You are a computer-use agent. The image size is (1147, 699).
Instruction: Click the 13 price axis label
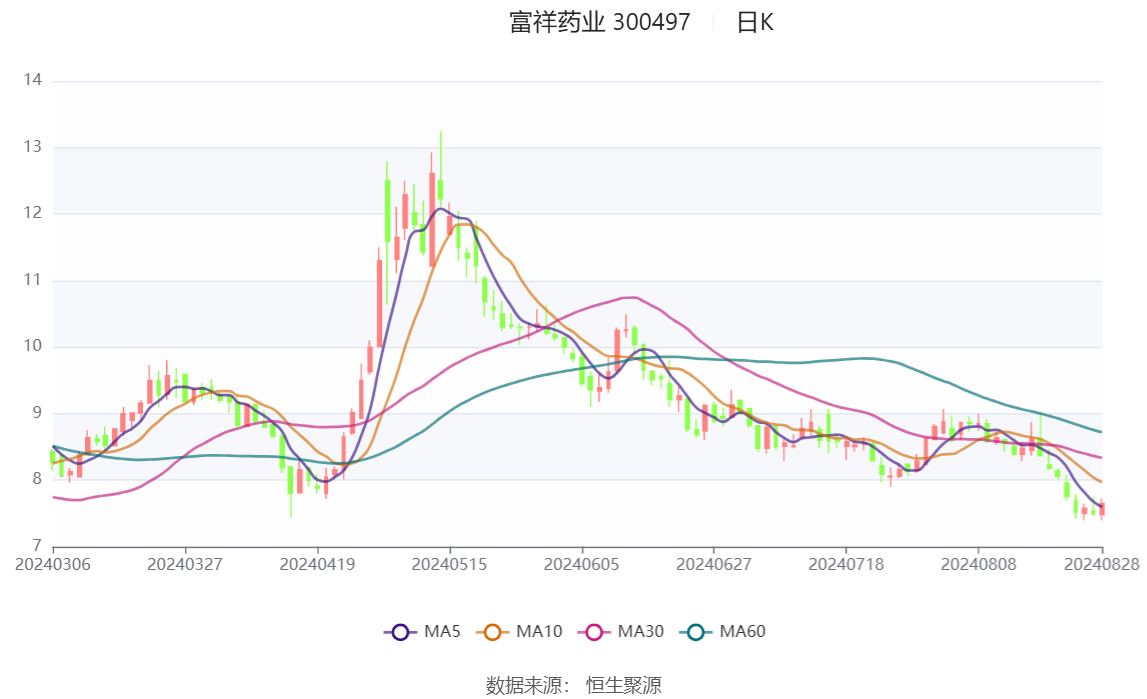click(32, 147)
